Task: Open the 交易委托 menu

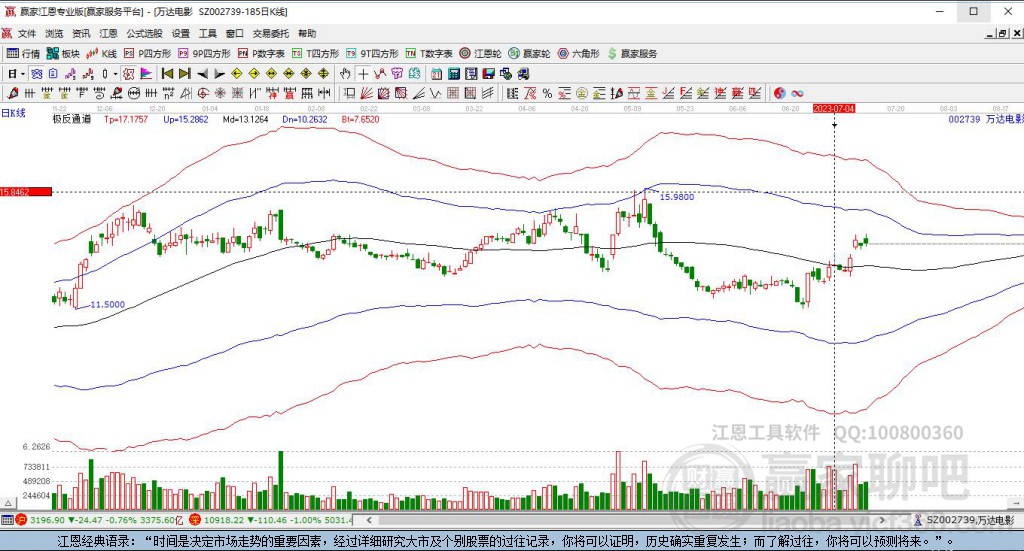Action: [270, 33]
